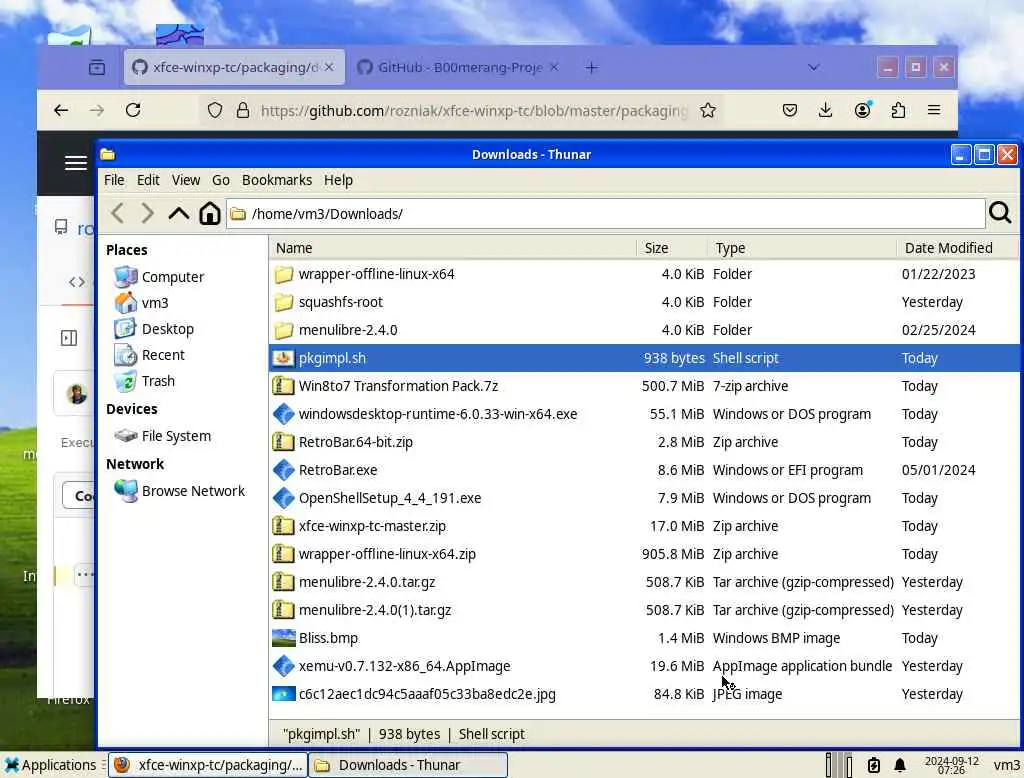Image resolution: width=1024 pixels, height=778 pixels.
Task: Open Thunar View menu
Action: (x=185, y=180)
